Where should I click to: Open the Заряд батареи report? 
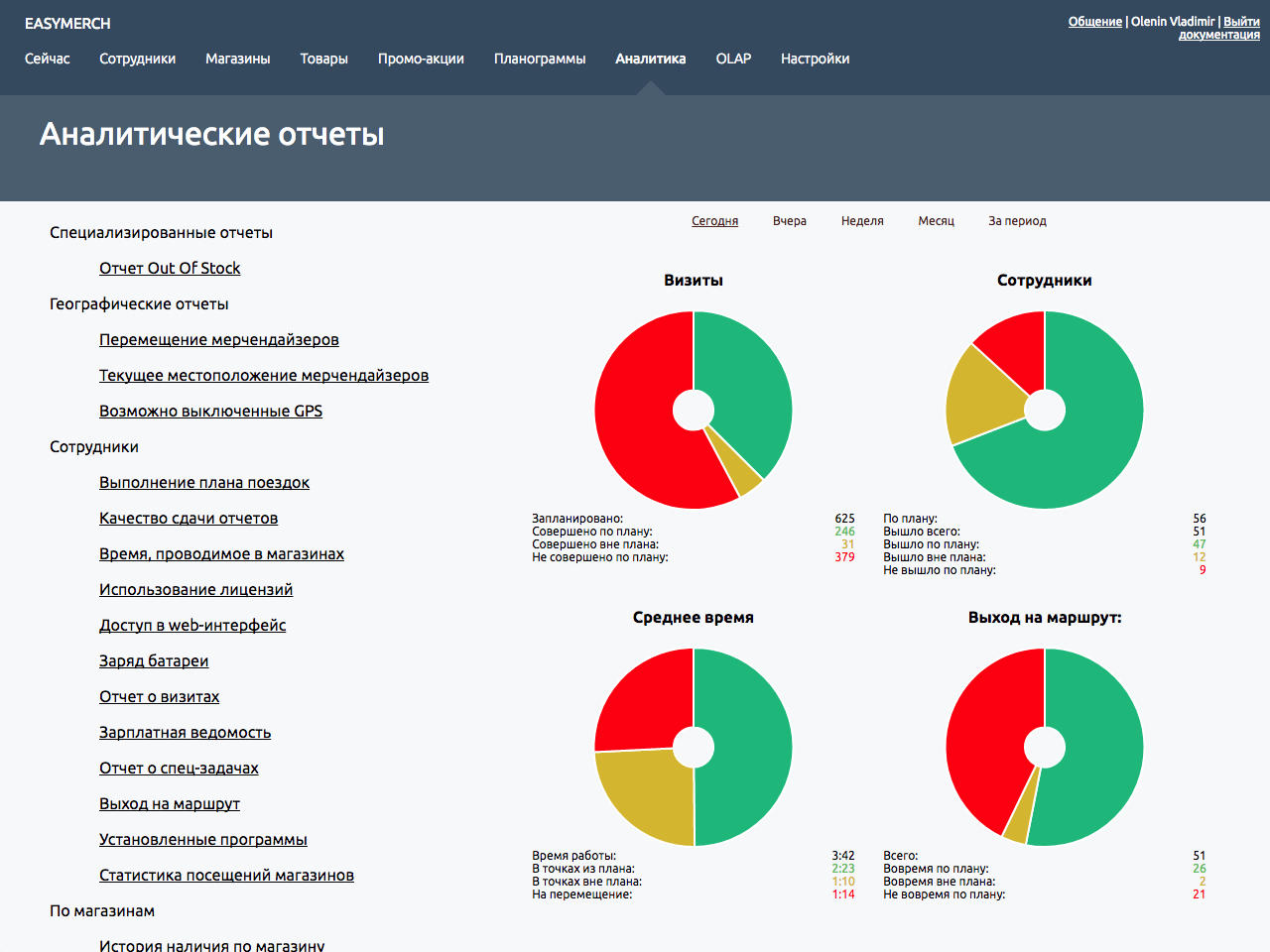pyautogui.click(x=154, y=660)
